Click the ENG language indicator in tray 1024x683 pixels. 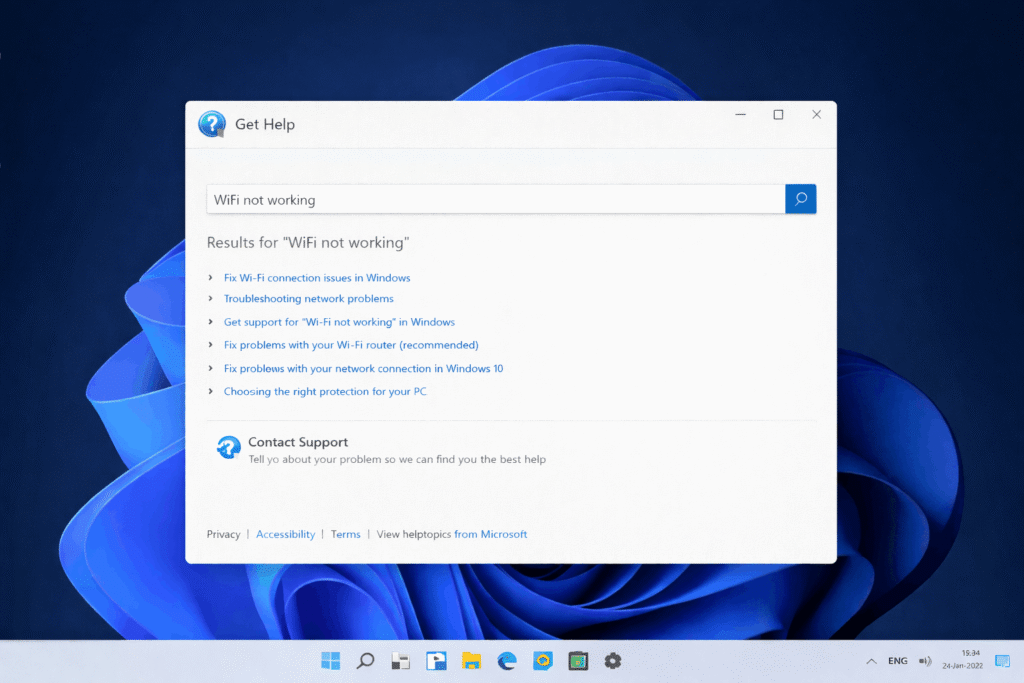click(898, 661)
